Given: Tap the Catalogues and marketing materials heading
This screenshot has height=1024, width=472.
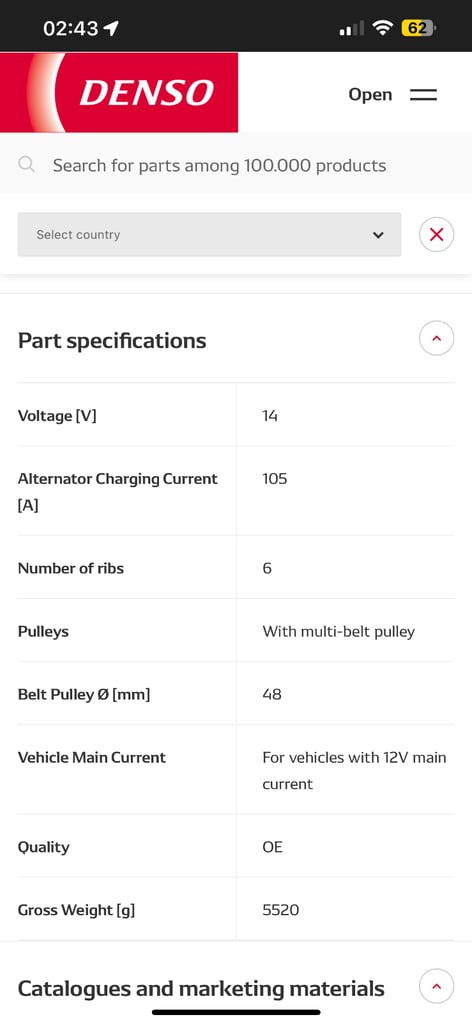Looking at the screenshot, I should point(201,988).
